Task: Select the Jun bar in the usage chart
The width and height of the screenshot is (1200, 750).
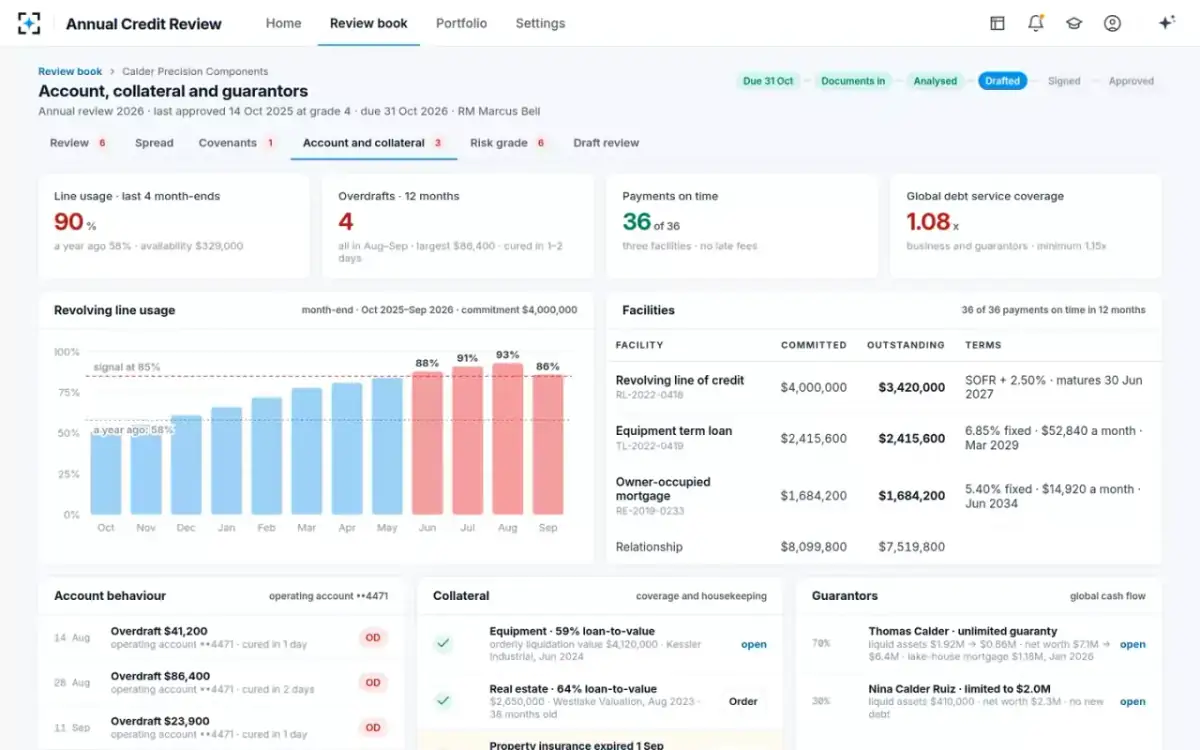Action: (x=427, y=443)
